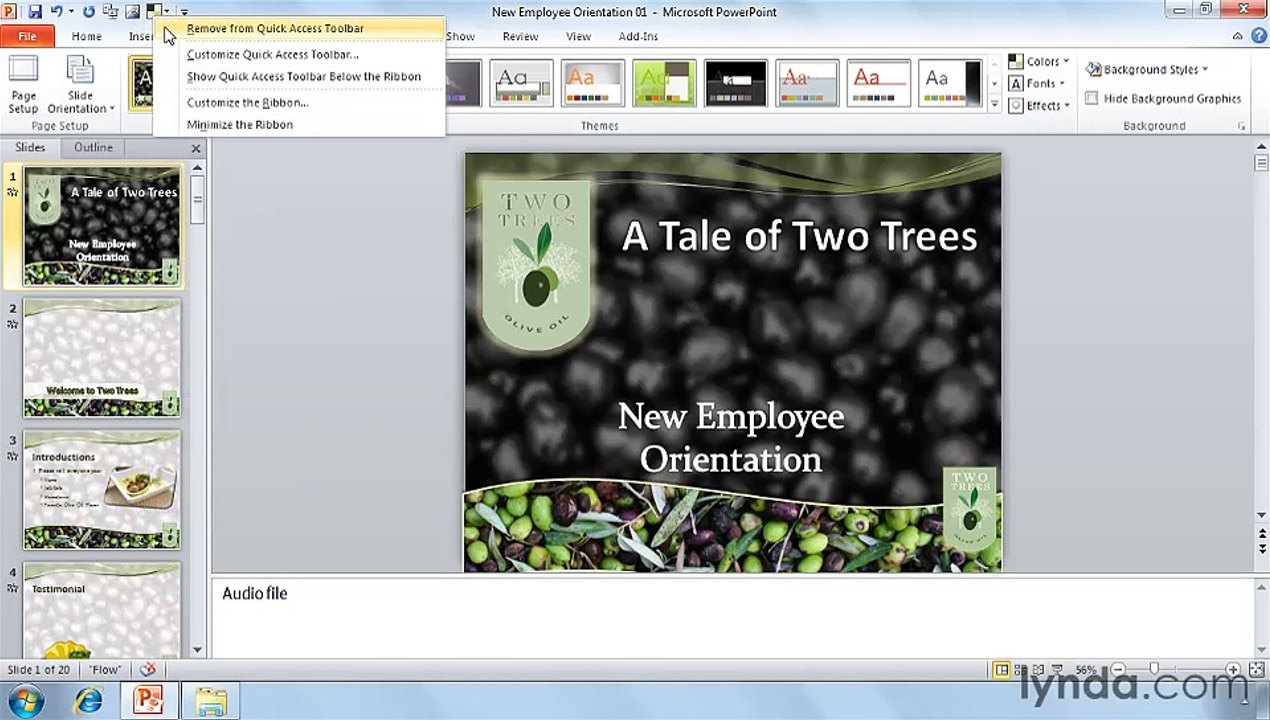
Task: Open the Effects theme dropdown
Action: tap(1039, 105)
